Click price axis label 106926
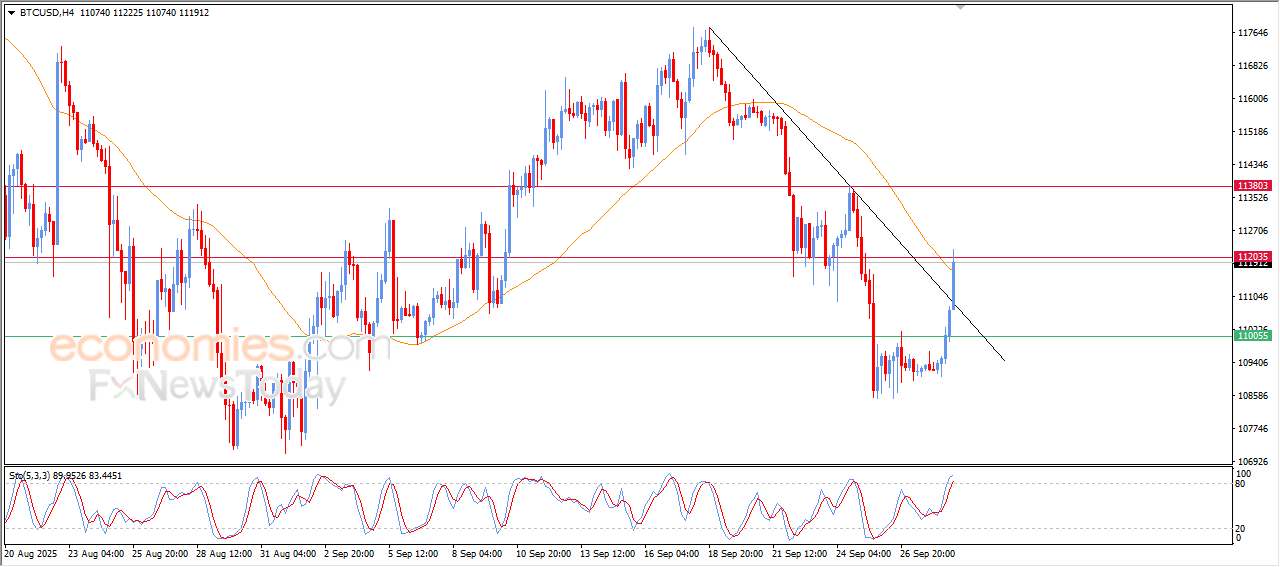The height and width of the screenshot is (567, 1280). tap(1253, 462)
